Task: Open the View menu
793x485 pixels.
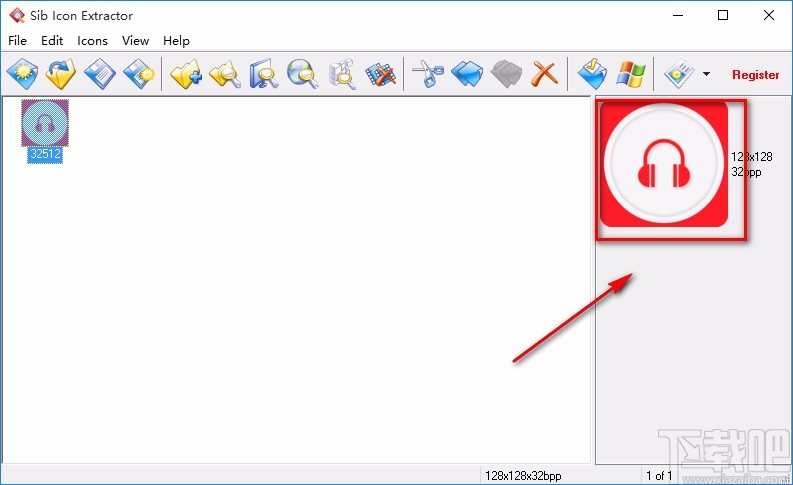Action: click(136, 40)
